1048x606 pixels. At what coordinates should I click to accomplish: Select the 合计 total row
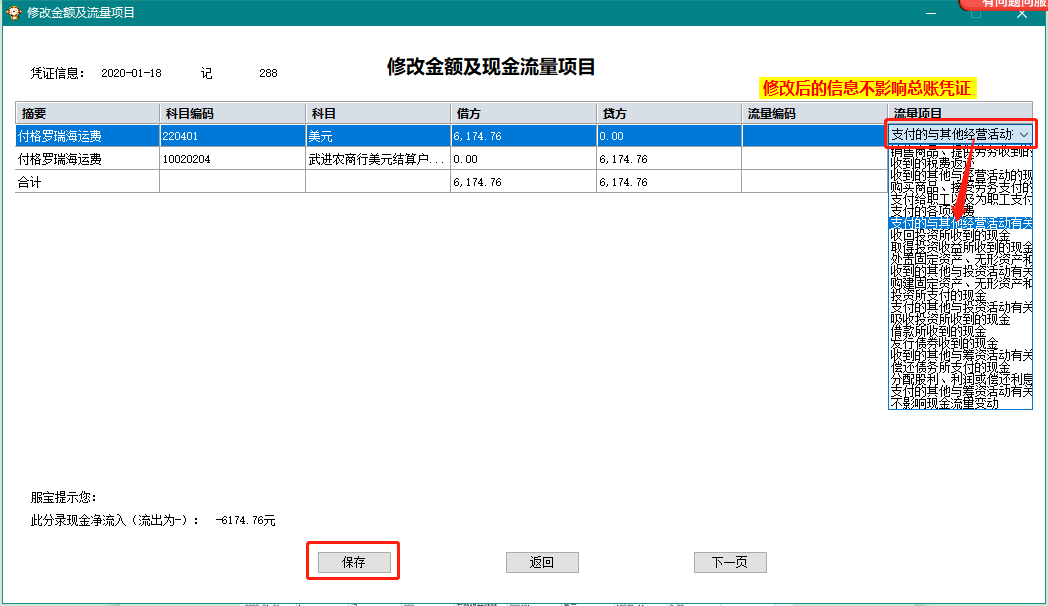tap(86, 182)
